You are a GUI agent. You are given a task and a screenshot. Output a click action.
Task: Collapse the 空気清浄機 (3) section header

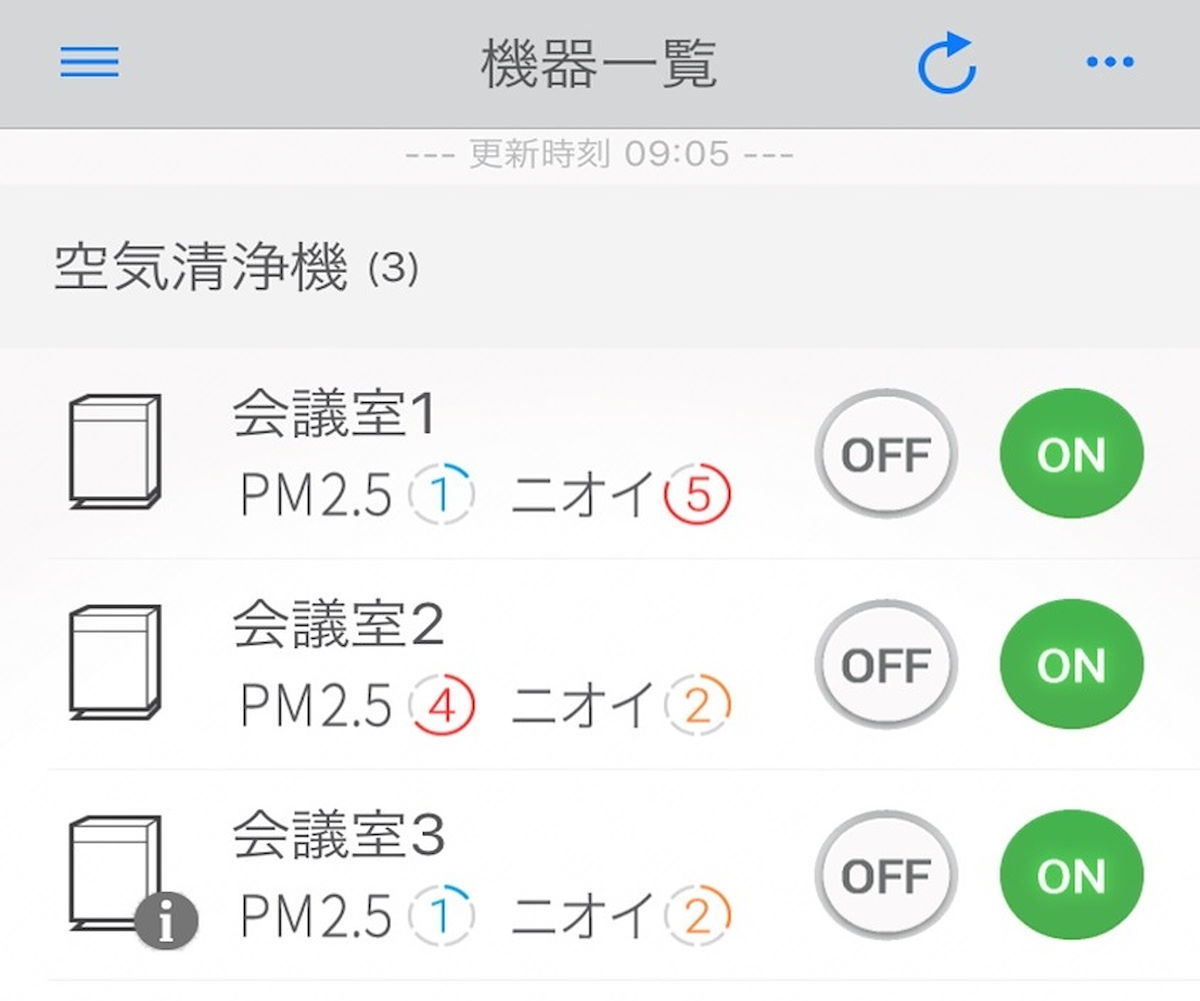click(600, 267)
